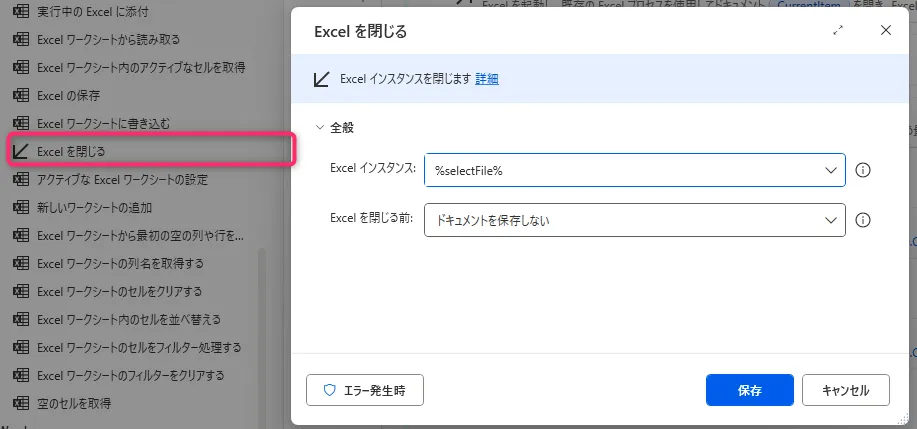Select 空のセルを取得 action
Viewport: 917px width, 429px height.
[73, 403]
